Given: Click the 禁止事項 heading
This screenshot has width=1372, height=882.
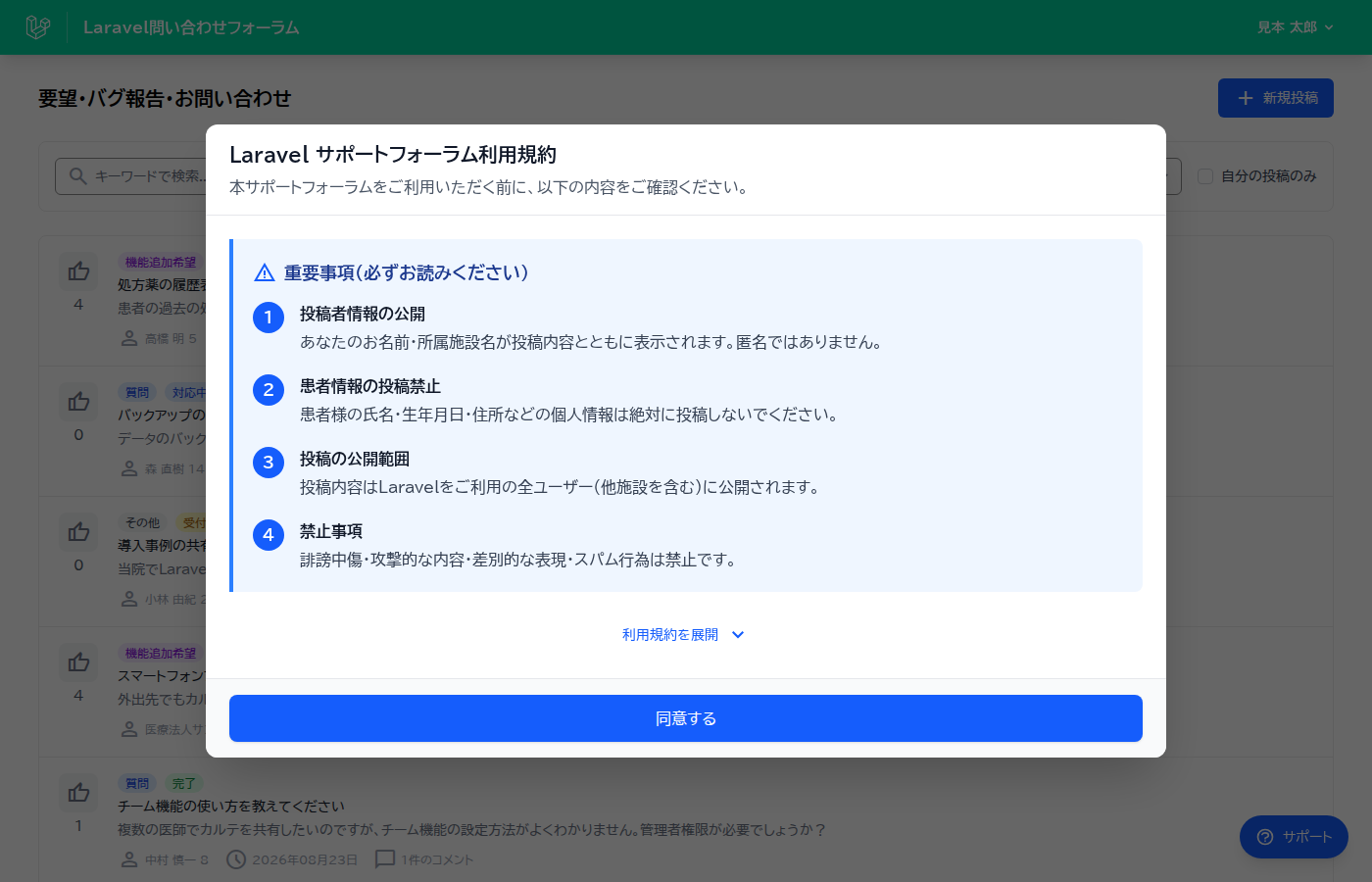Looking at the screenshot, I should point(331,531).
